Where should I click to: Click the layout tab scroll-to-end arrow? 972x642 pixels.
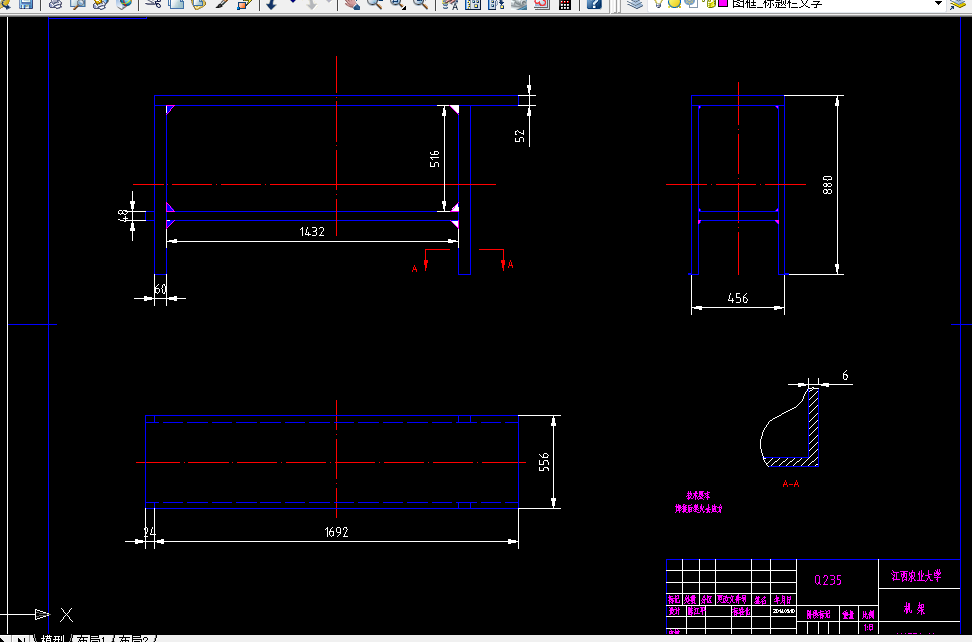pos(21,639)
